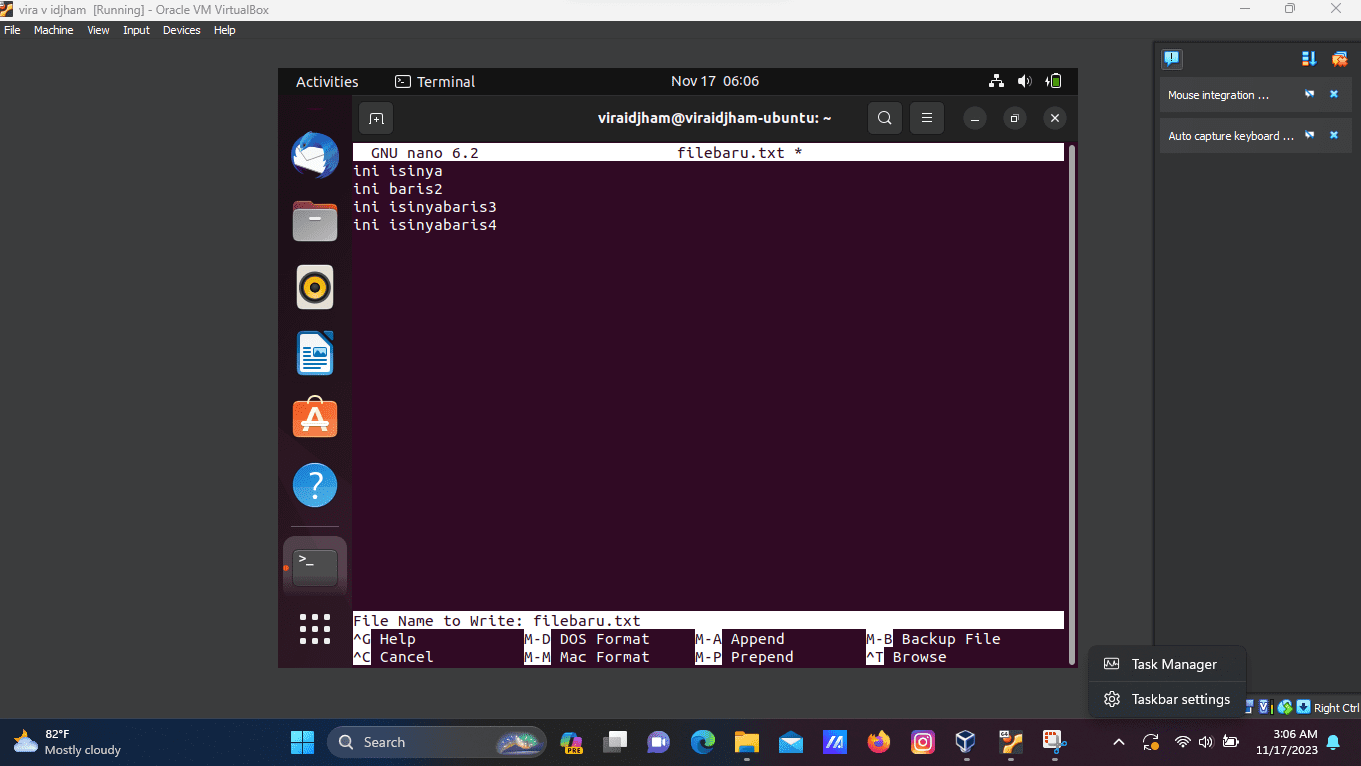This screenshot has height=766, width=1361.
Task: Click the Windows Start button
Action: (302, 742)
